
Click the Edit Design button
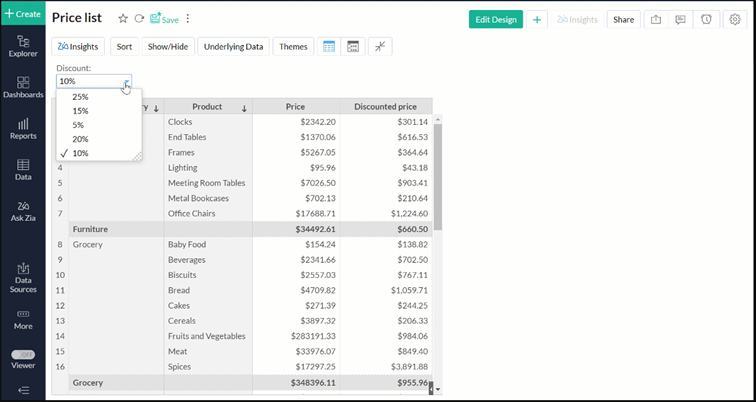496,19
